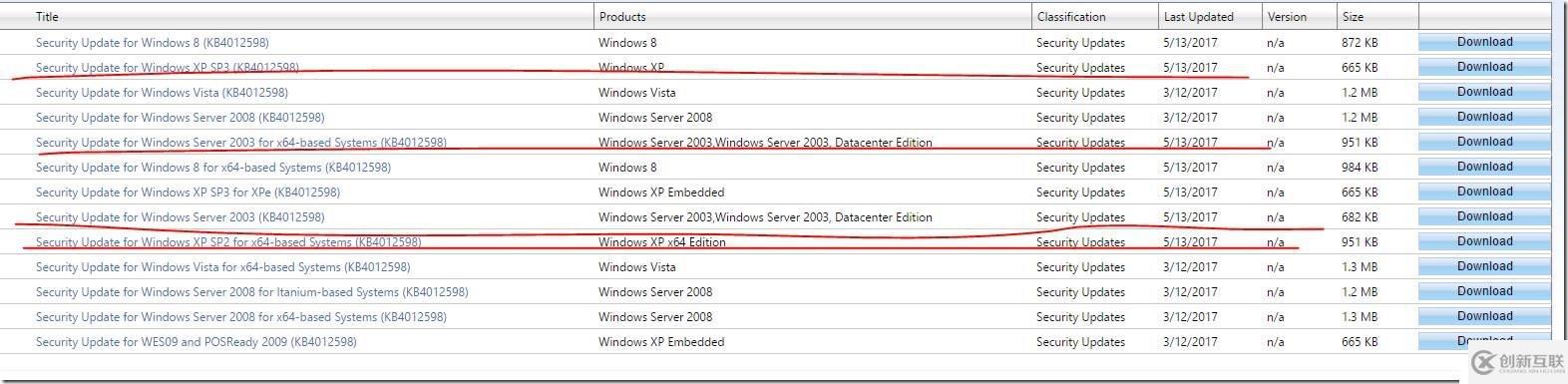The height and width of the screenshot is (384, 1568).
Task: Open Security Update for Windows Vista (KB4012598) link
Action: (x=162, y=93)
